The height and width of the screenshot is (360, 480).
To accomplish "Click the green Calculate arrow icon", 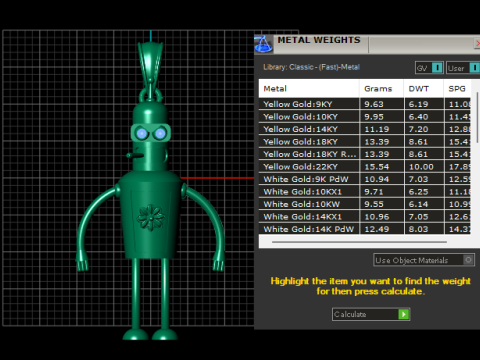I will [404, 314].
